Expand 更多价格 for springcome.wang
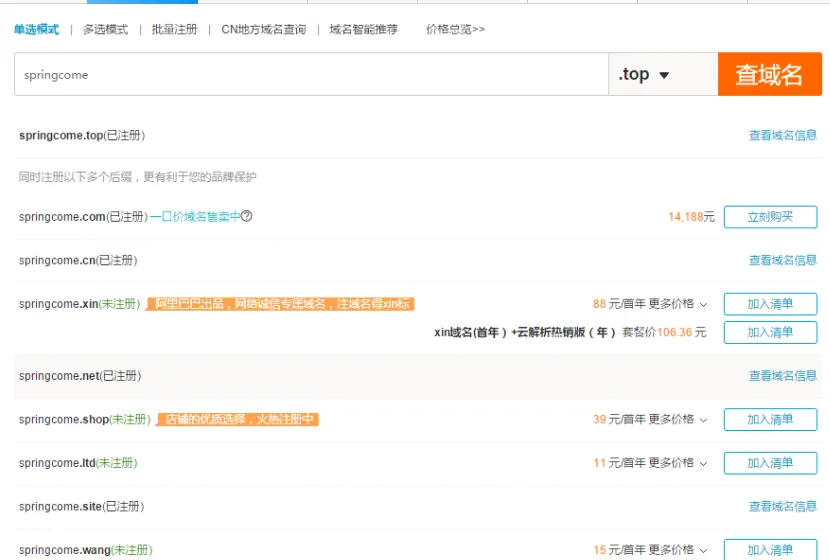 678,550
